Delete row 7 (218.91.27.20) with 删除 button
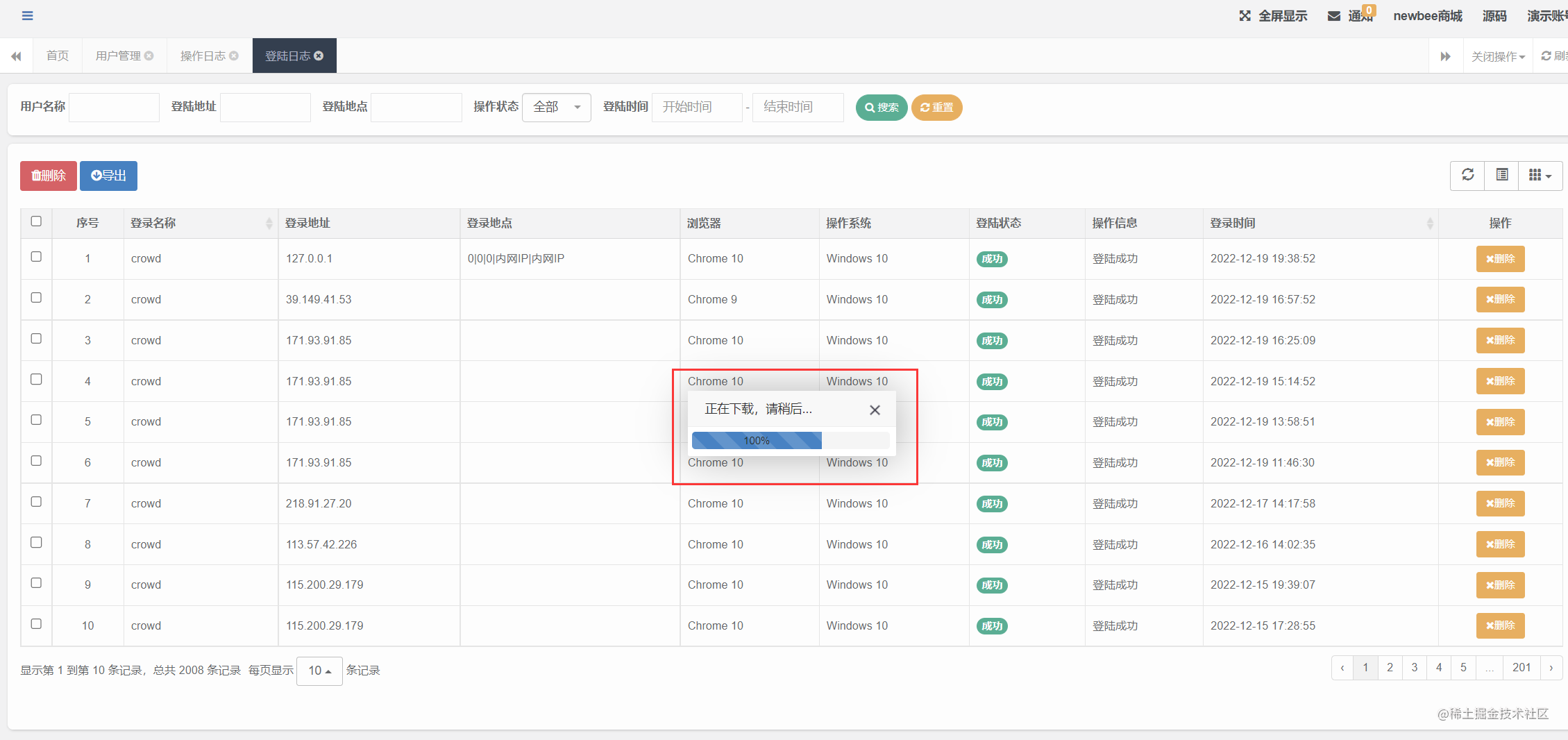 click(1500, 503)
